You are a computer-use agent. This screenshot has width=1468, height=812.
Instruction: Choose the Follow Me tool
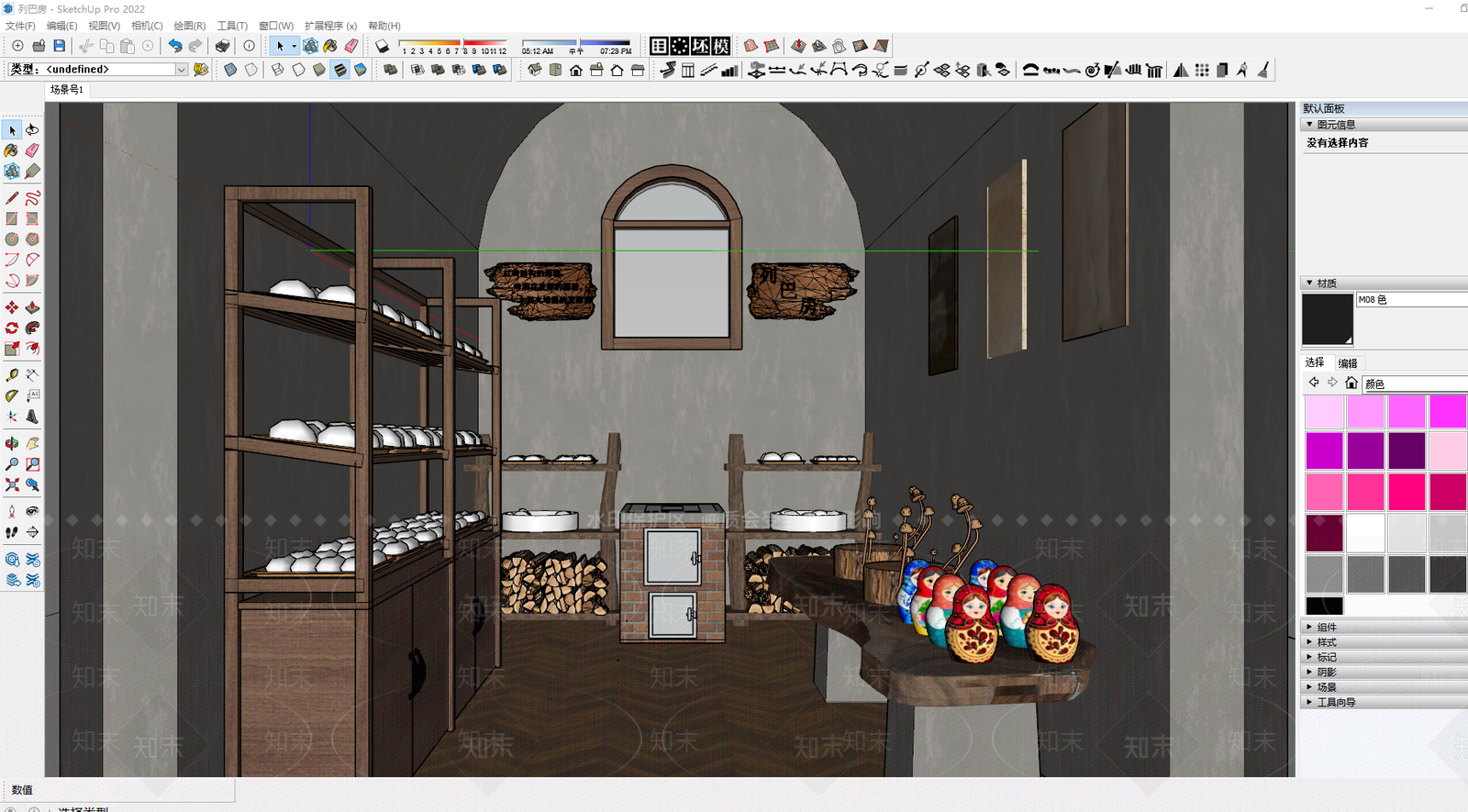click(x=32, y=328)
